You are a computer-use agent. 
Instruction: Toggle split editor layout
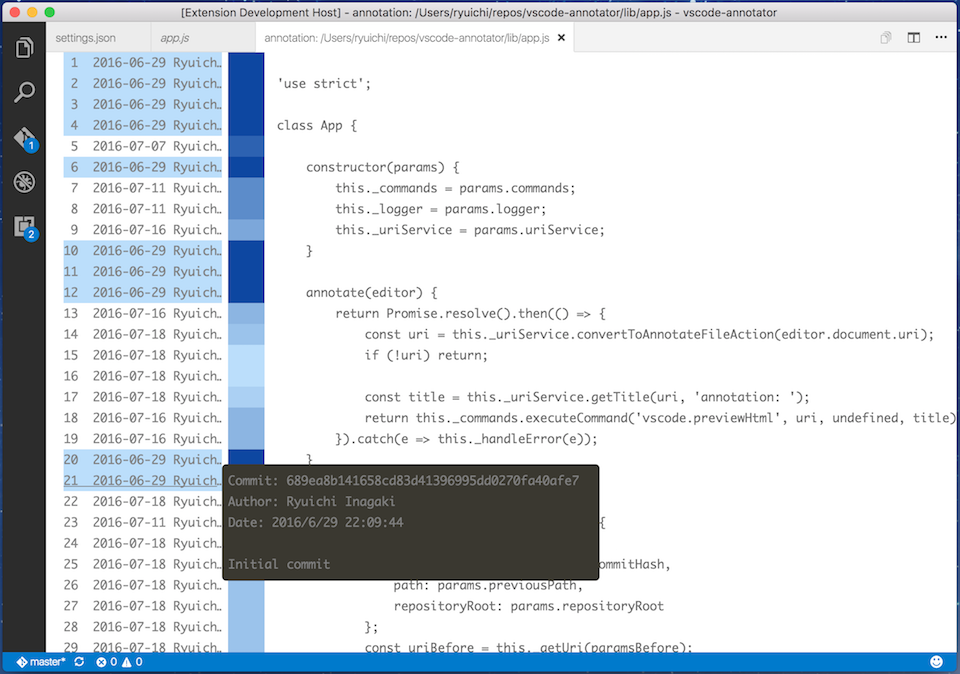click(x=913, y=36)
